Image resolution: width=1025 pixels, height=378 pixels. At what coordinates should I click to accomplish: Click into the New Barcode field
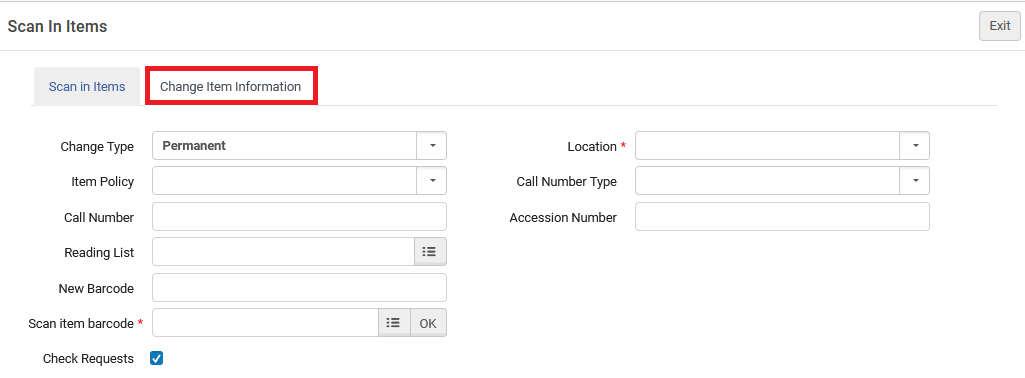click(299, 287)
